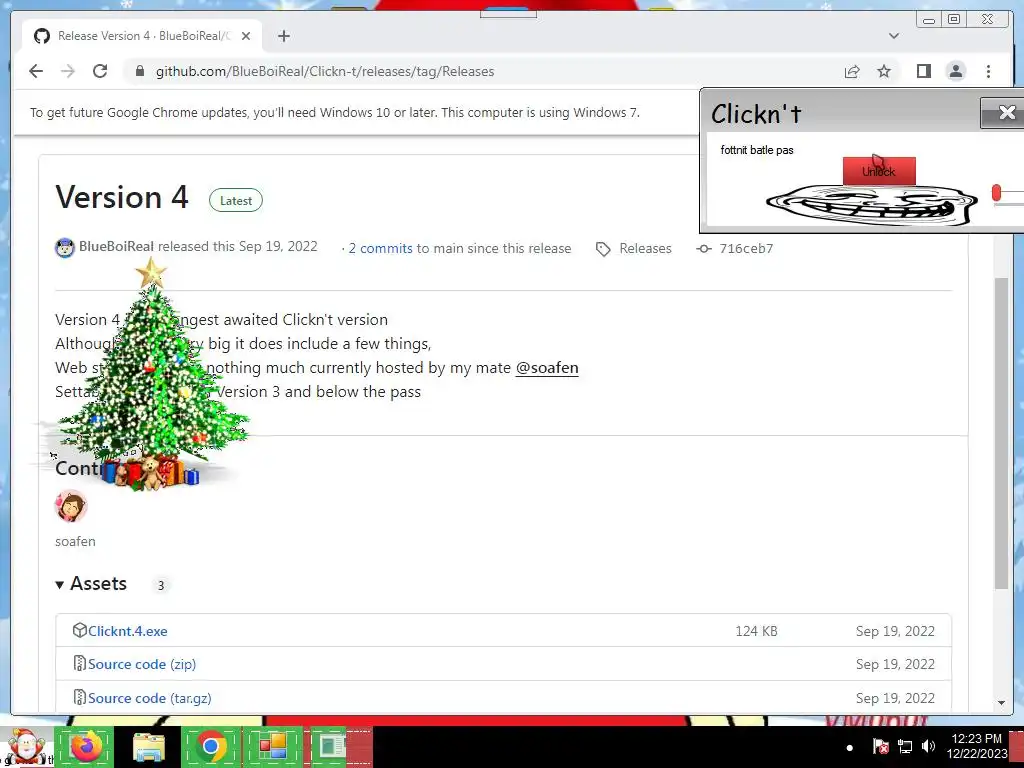Open the tab search dropdown chevron
Screen dimensions: 1024x768
(893, 36)
